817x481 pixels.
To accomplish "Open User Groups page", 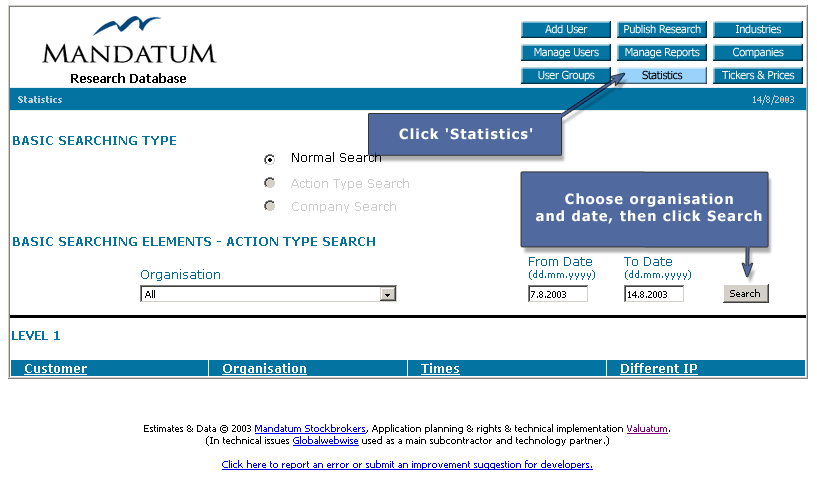I will click(566, 76).
